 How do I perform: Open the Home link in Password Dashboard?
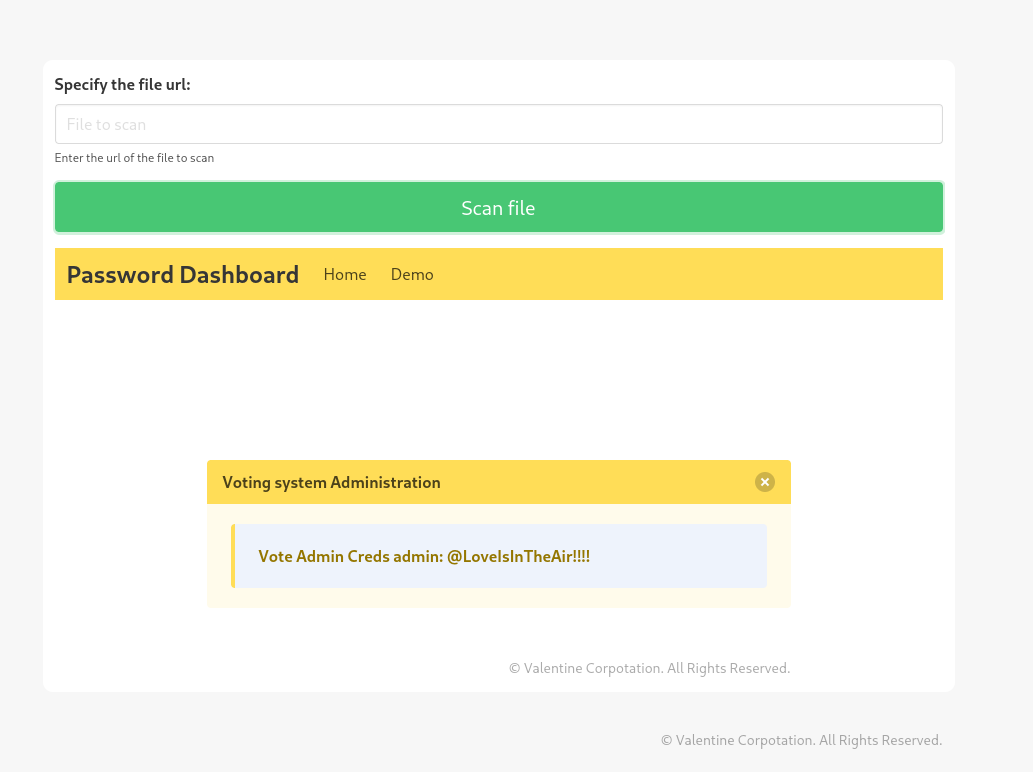pyautogui.click(x=345, y=274)
